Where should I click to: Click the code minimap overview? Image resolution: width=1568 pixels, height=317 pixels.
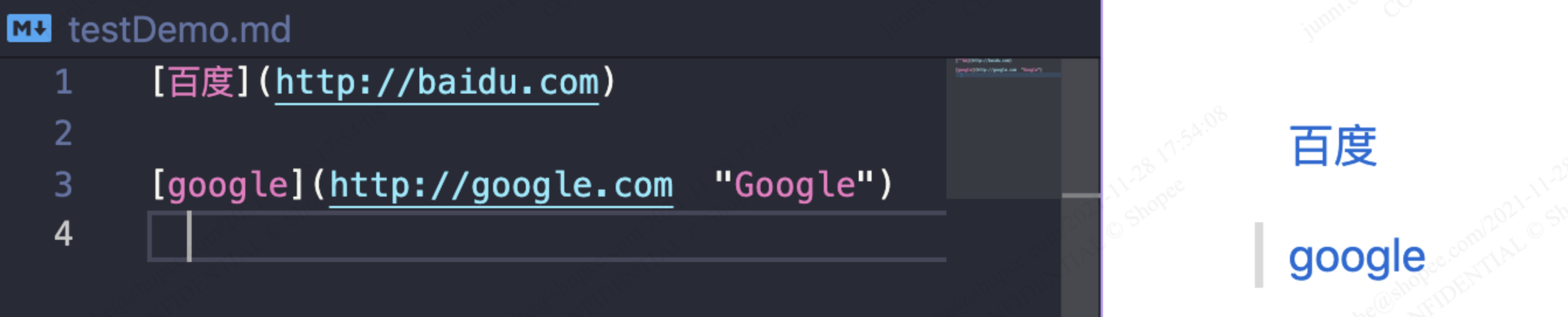click(1004, 128)
